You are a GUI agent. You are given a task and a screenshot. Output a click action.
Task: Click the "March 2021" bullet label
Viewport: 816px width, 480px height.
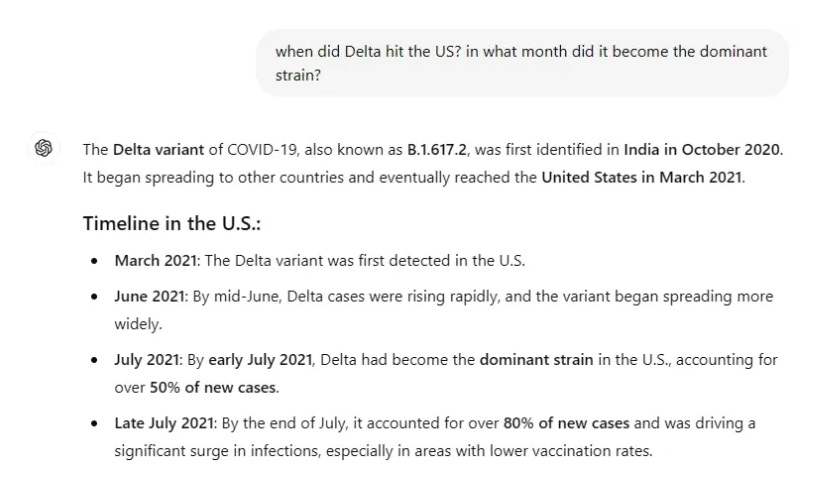157,260
